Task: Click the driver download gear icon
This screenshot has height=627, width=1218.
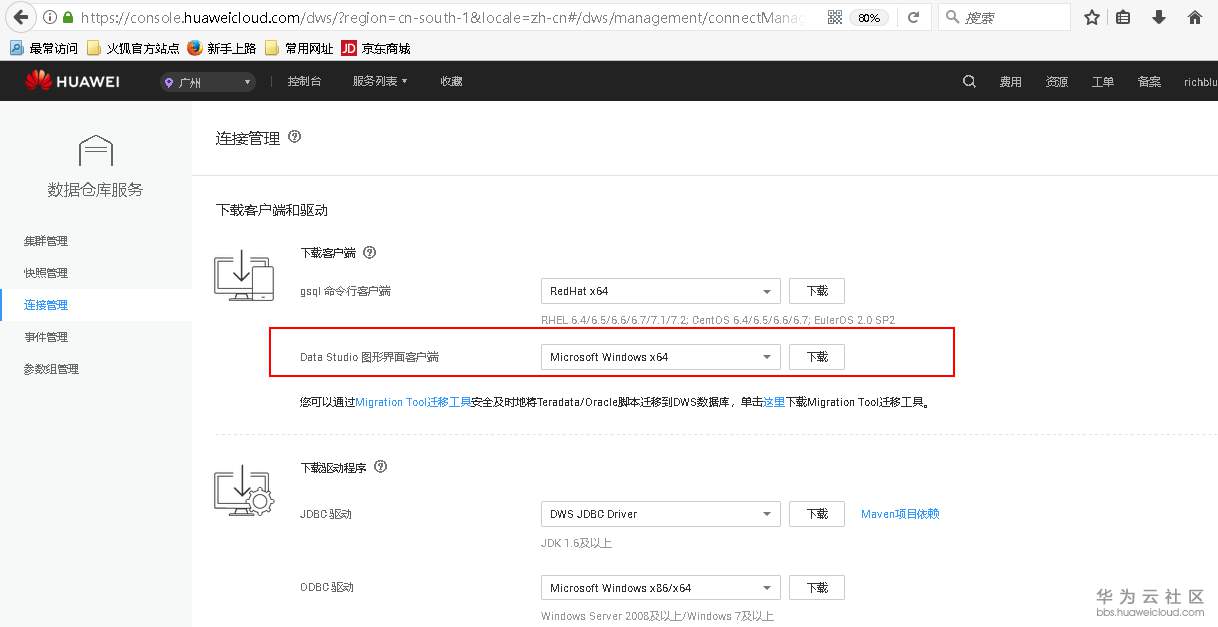Action: [x=243, y=491]
